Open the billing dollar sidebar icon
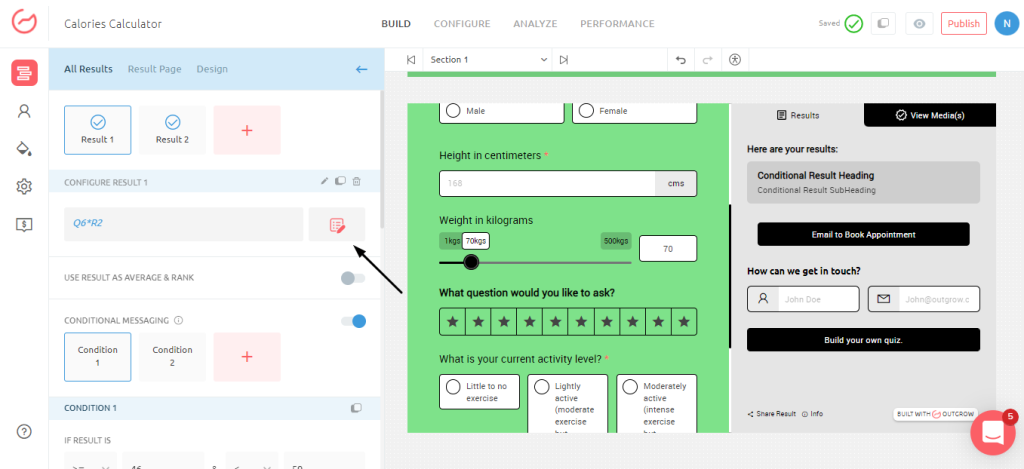1024x469 pixels. 24,225
